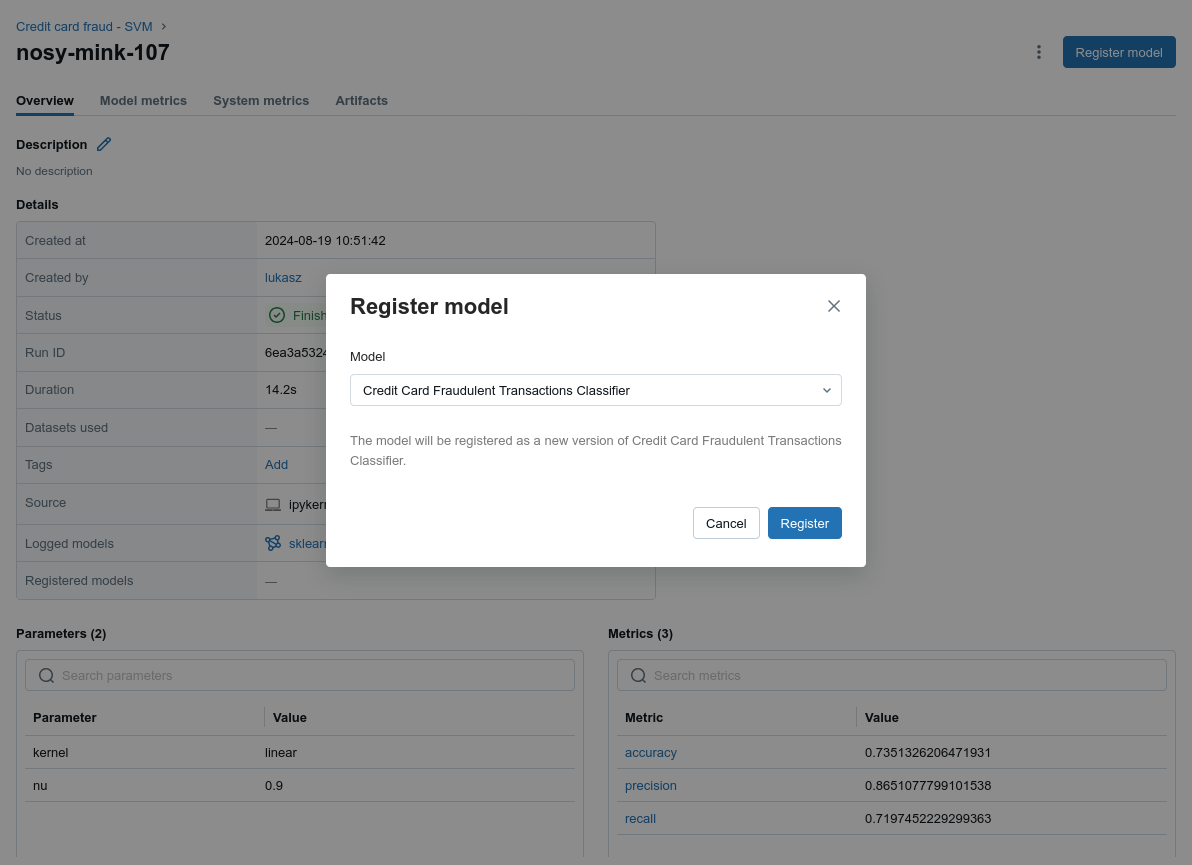Click the Registered models row label
This screenshot has width=1192, height=865.
(x=79, y=580)
